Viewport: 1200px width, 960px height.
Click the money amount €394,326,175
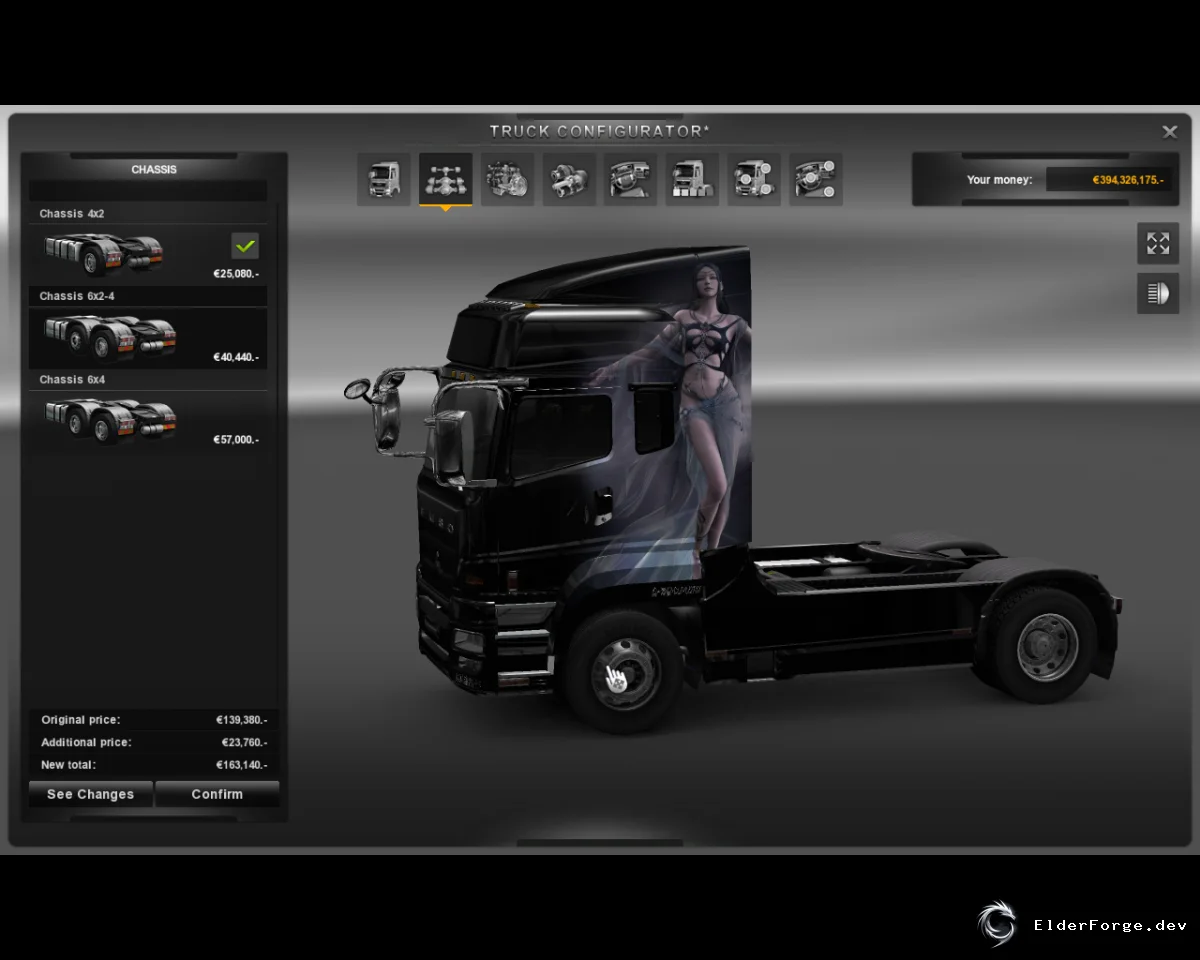tap(1128, 180)
